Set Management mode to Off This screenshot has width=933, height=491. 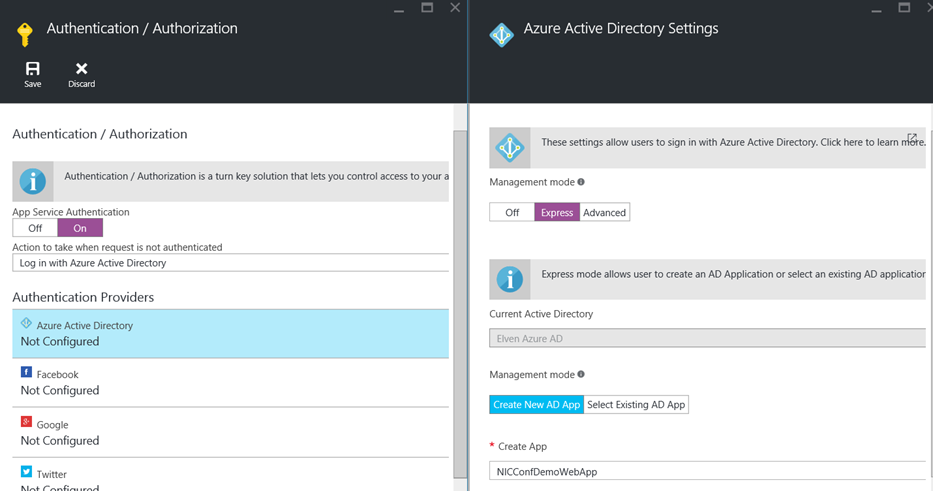point(512,212)
